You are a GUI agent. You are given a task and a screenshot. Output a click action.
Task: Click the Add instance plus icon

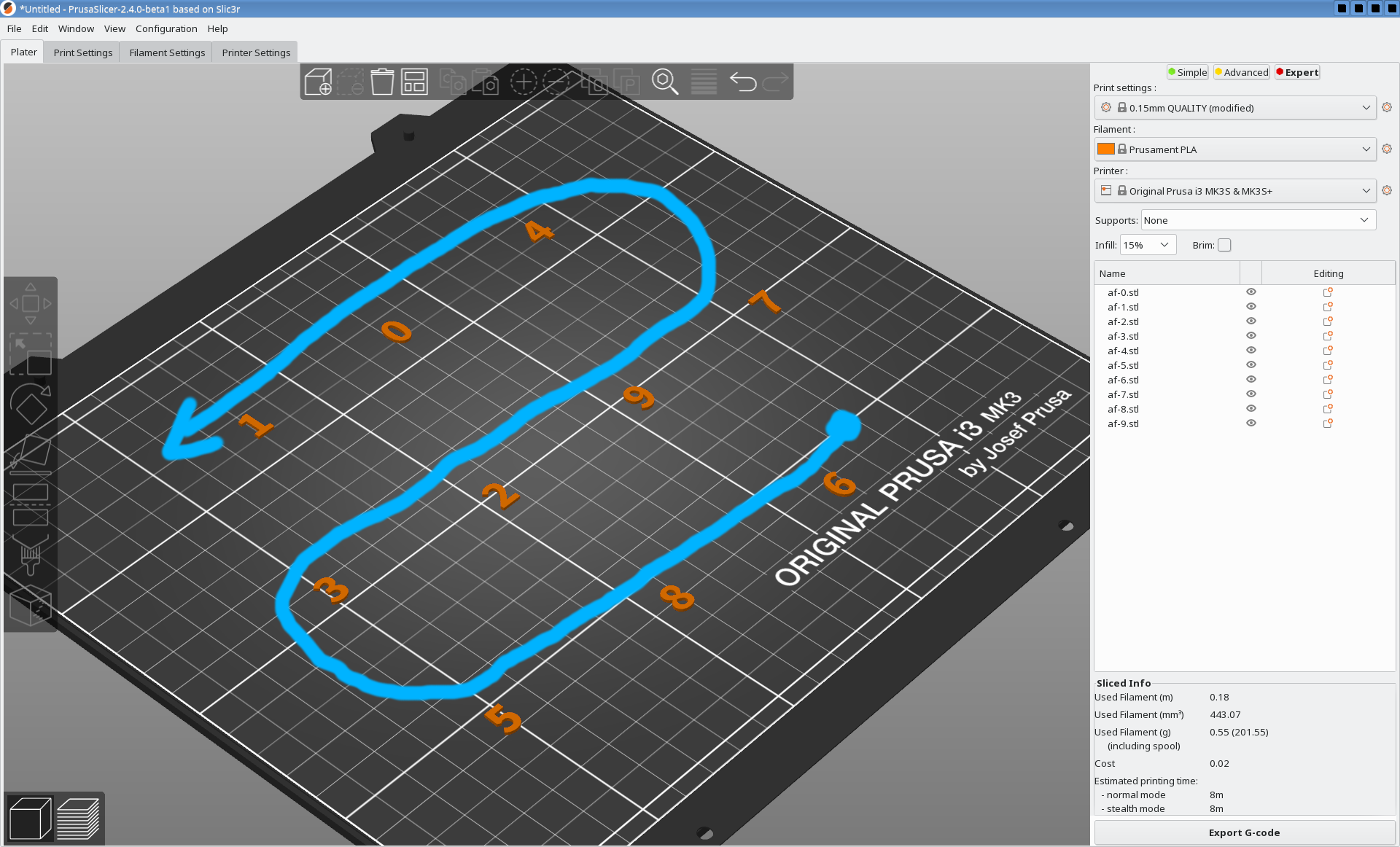coord(524,82)
